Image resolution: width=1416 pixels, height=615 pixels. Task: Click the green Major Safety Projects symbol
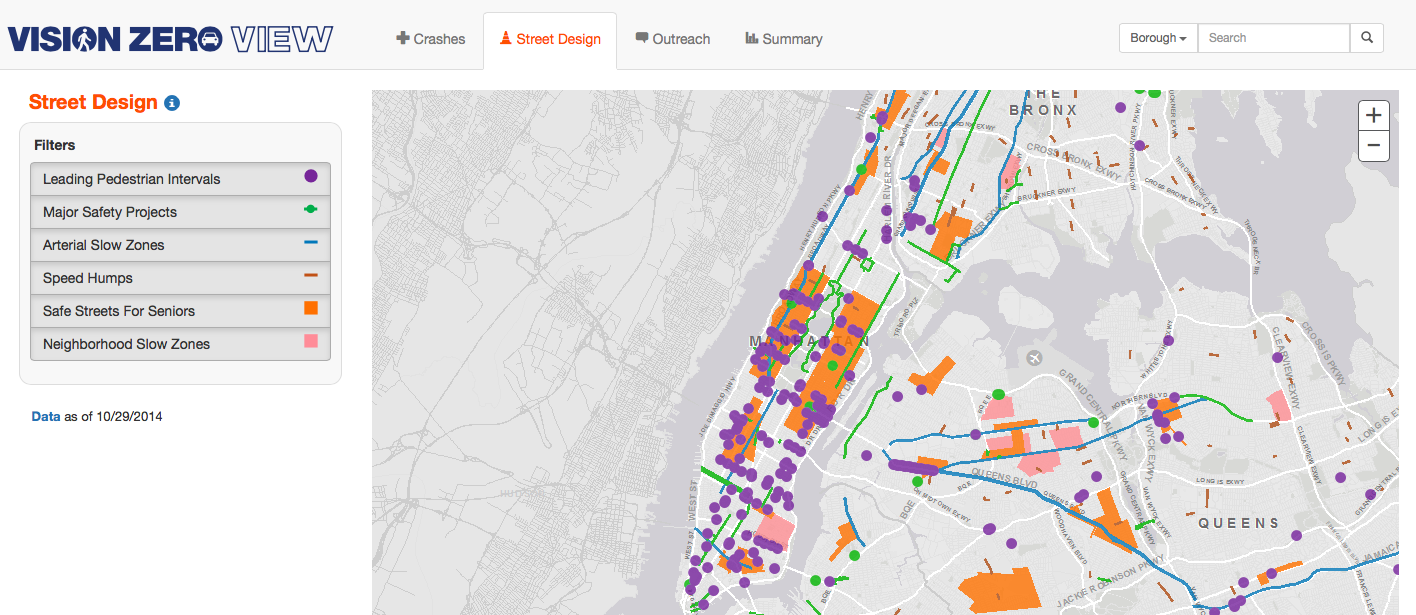click(x=311, y=210)
